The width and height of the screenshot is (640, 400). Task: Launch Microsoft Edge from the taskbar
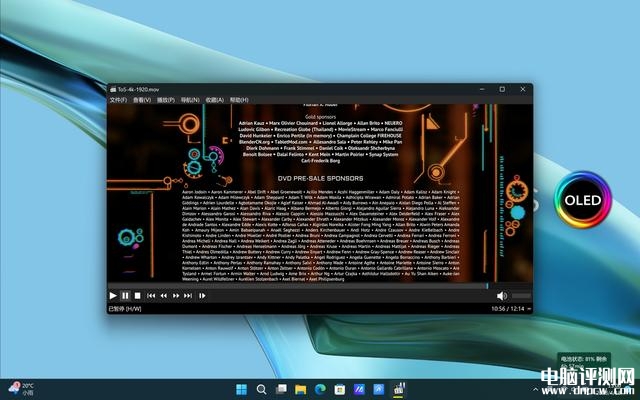tap(320, 389)
